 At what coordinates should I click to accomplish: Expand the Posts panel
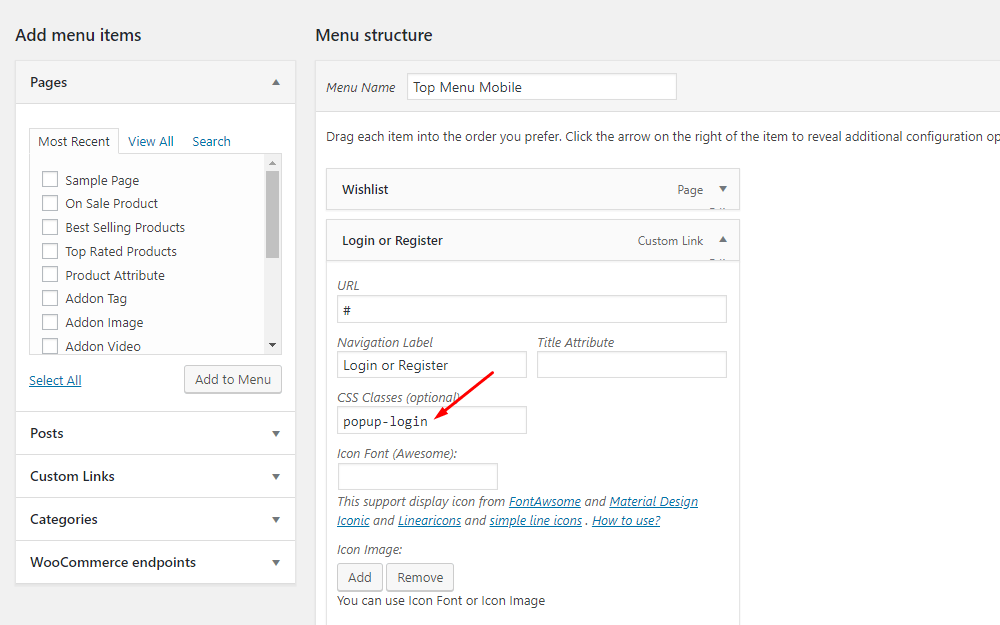(x=276, y=434)
